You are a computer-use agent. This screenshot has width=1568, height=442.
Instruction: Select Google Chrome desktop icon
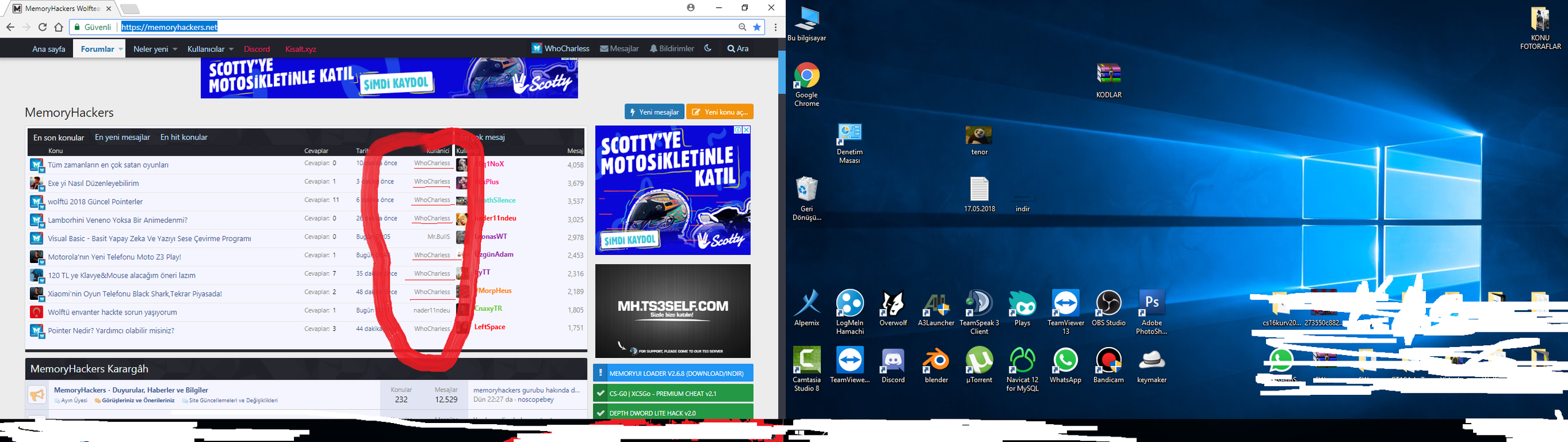pos(807,85)
